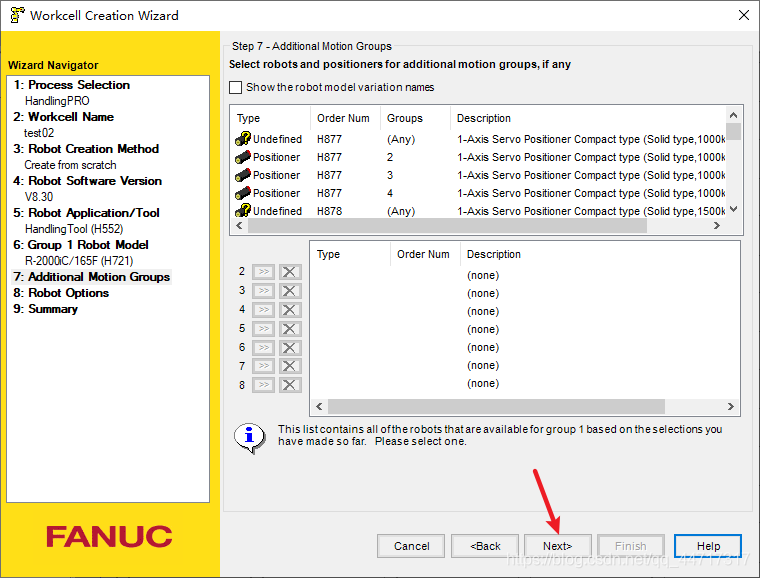Remove group 4 assignment with X button
Viewport: 760px width, 578px height.
pos(290,310)
